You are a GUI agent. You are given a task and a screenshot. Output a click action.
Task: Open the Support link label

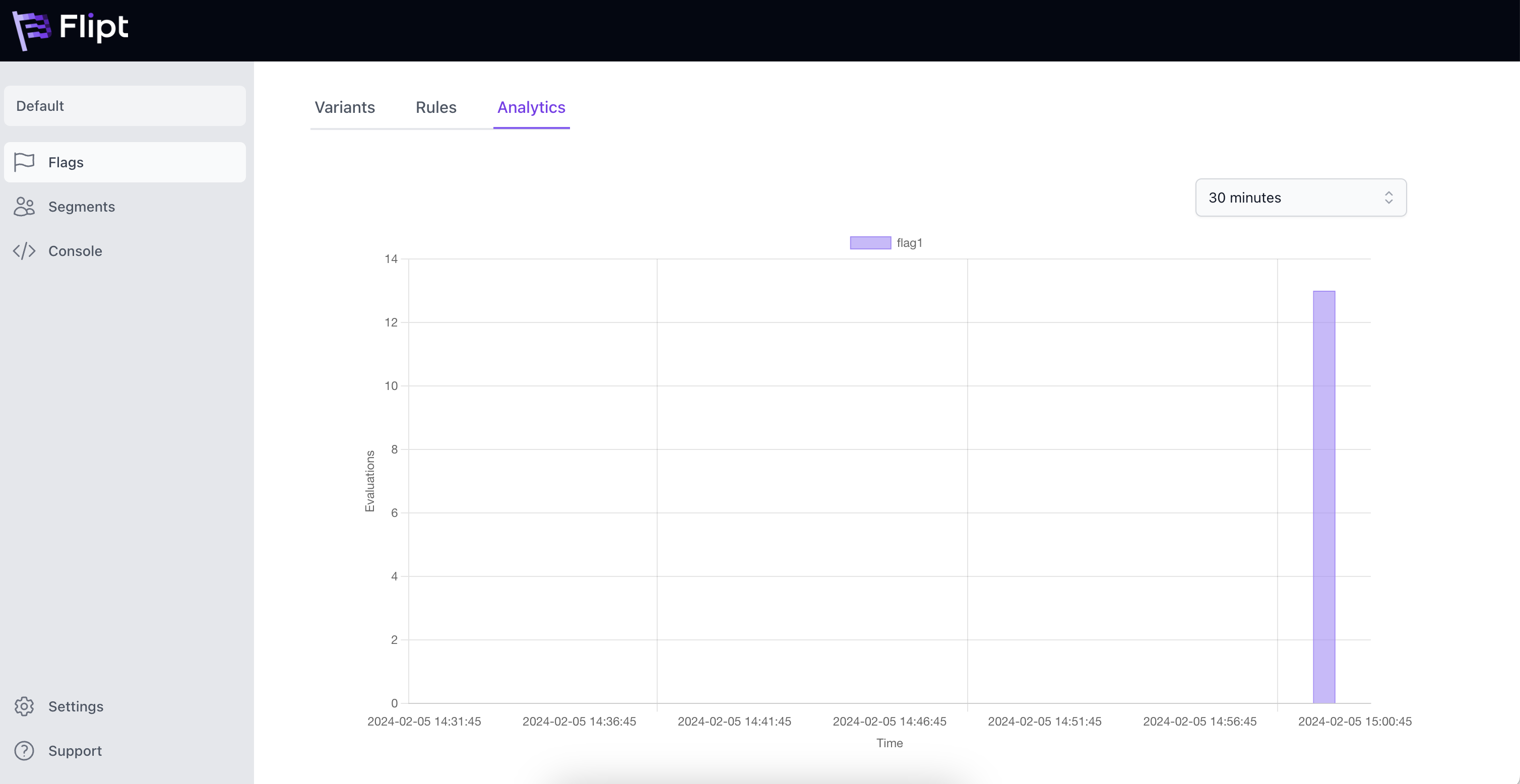75,750
